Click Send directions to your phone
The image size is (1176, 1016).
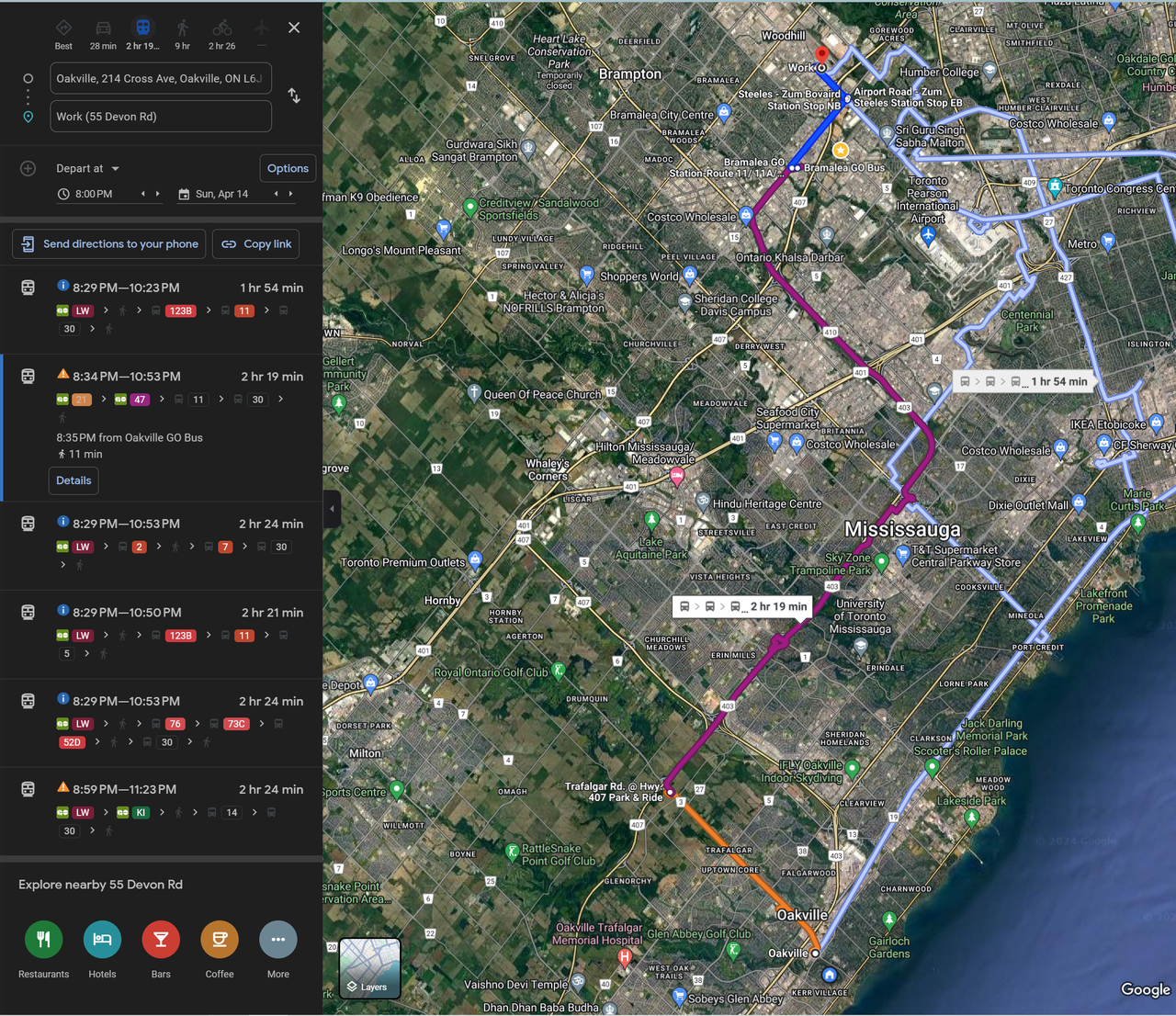pyautogui.click(x=110, y=244)
